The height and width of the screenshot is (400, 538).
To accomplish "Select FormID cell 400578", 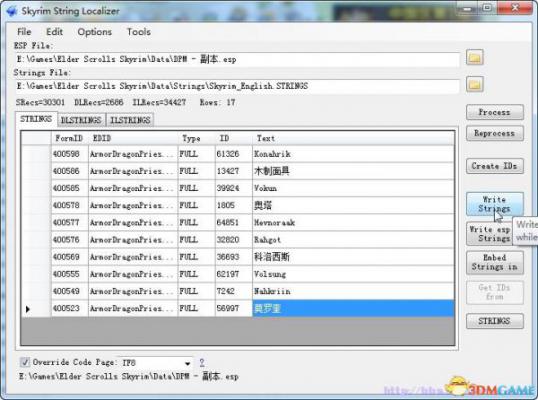I will point(70,205).
